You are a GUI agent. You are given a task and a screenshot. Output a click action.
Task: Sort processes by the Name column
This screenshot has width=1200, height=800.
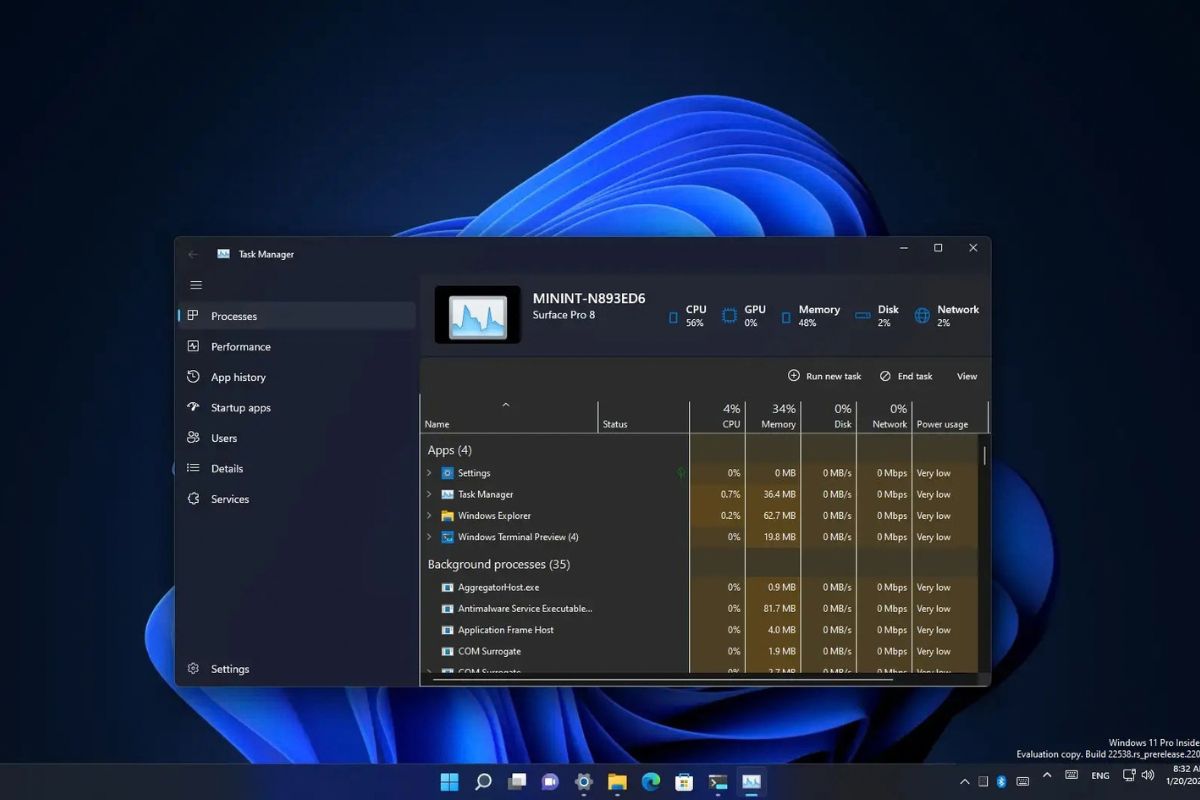(510, 417)
